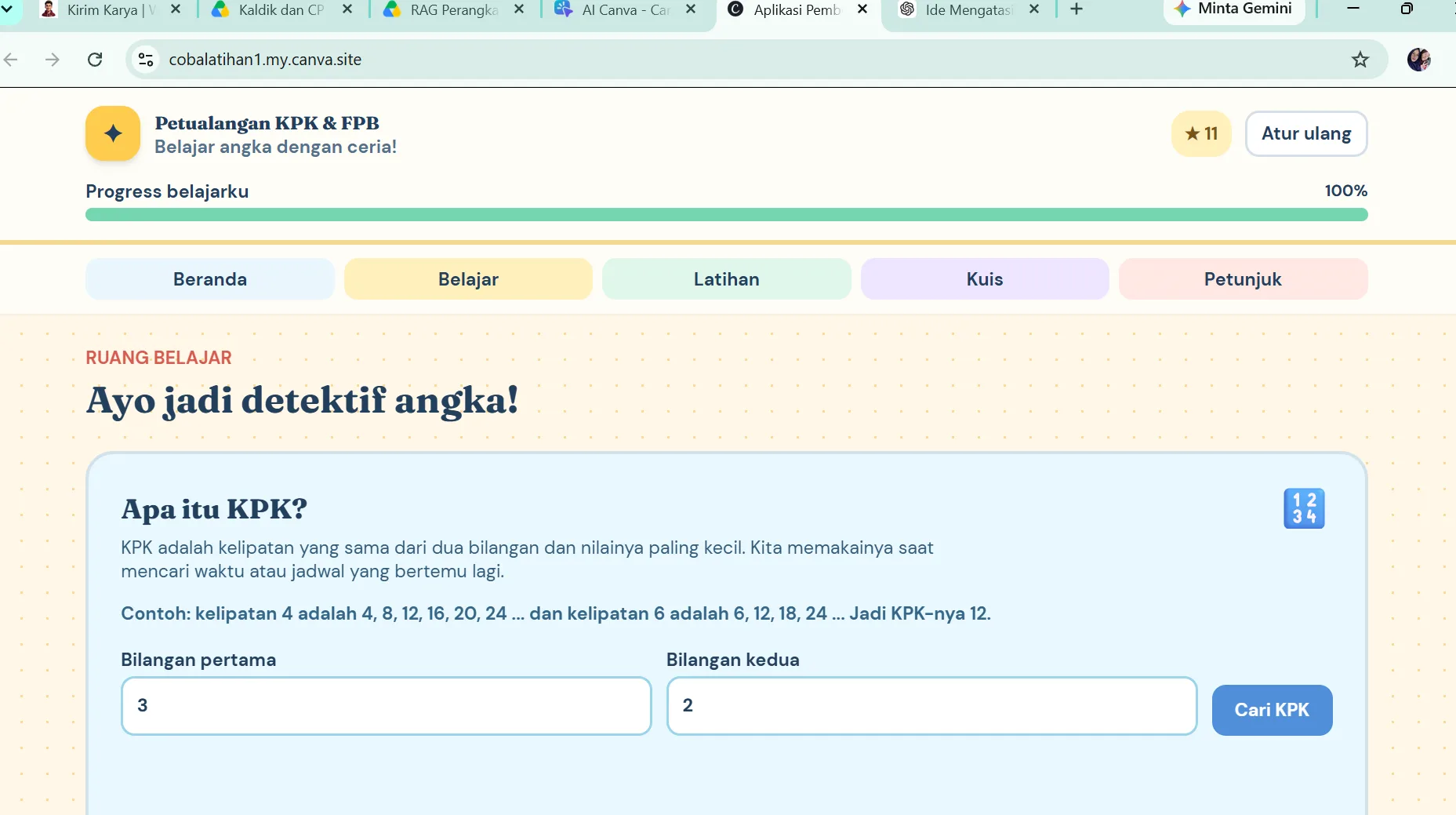This screenshot has width=1456, height=815.
Task: Click the 1234 numbers icon in KPK card
Action: tap(1304, 508)
